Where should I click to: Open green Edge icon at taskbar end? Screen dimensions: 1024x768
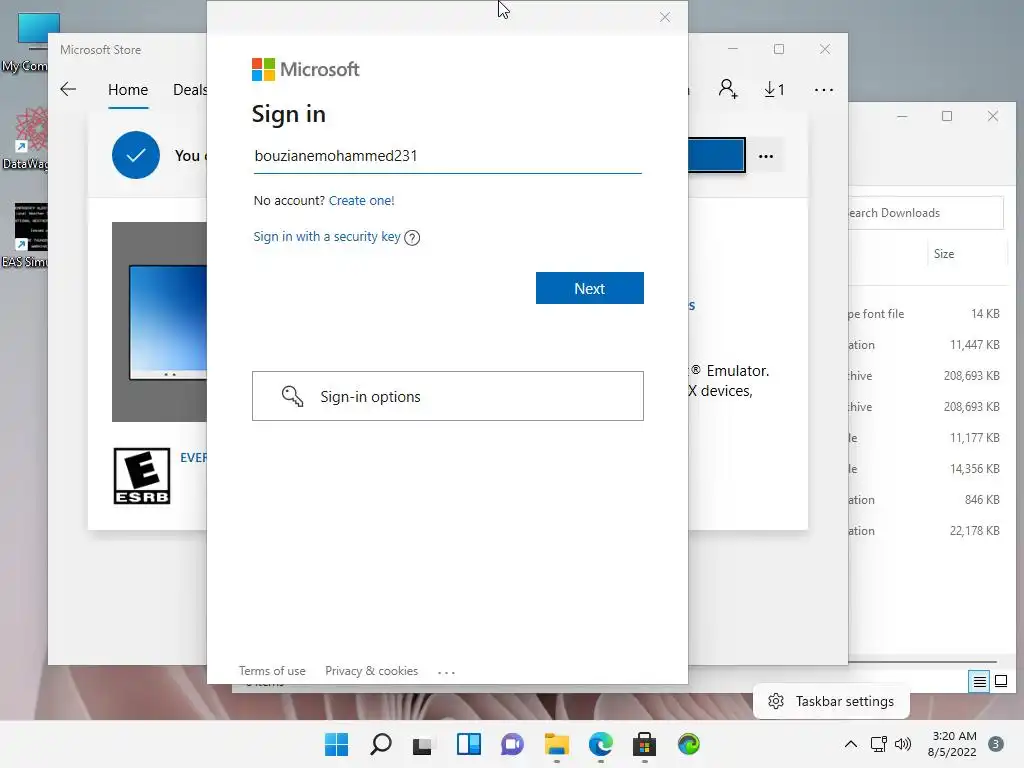coord(688,744)
